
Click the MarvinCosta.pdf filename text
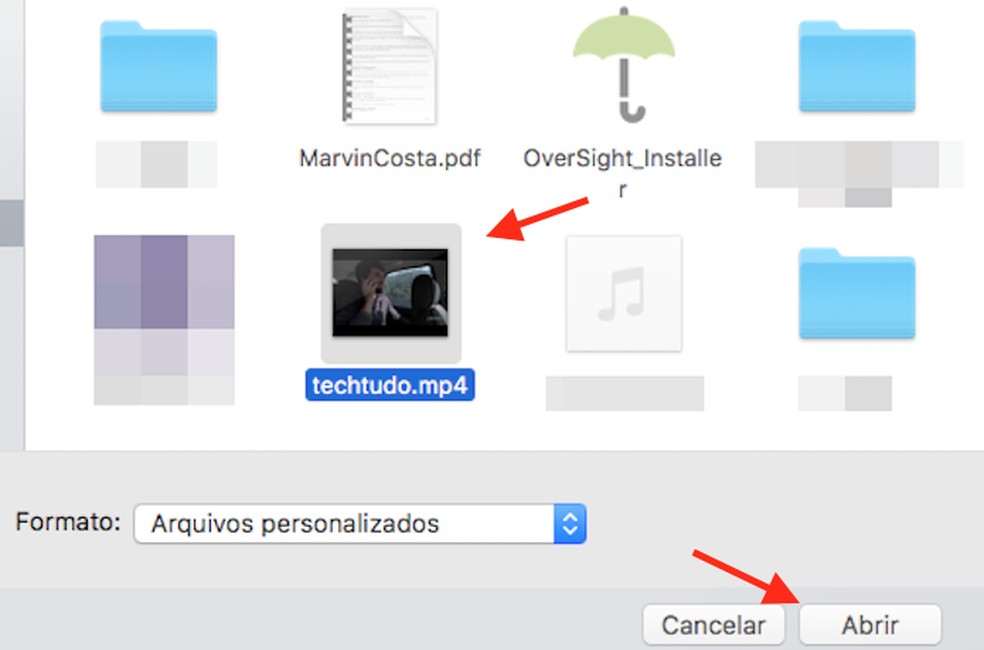point(391,157)
